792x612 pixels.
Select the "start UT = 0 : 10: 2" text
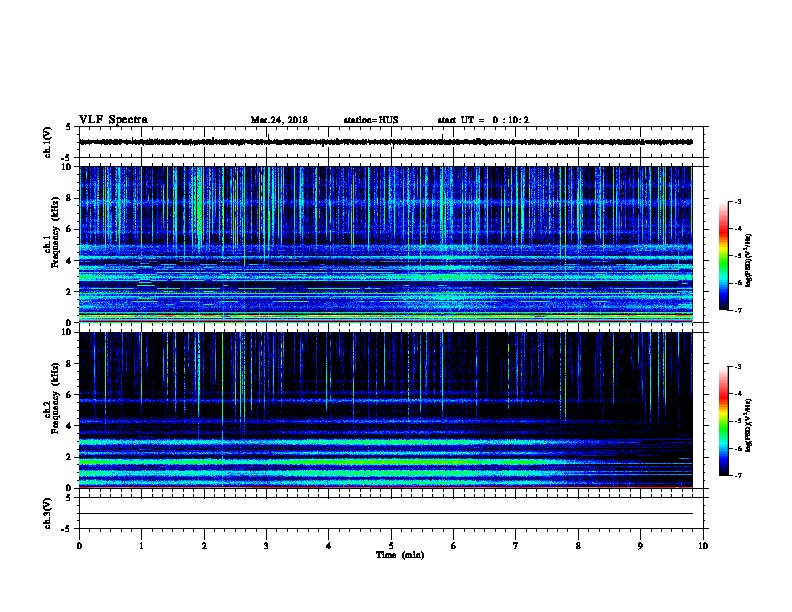coord(483,120)
